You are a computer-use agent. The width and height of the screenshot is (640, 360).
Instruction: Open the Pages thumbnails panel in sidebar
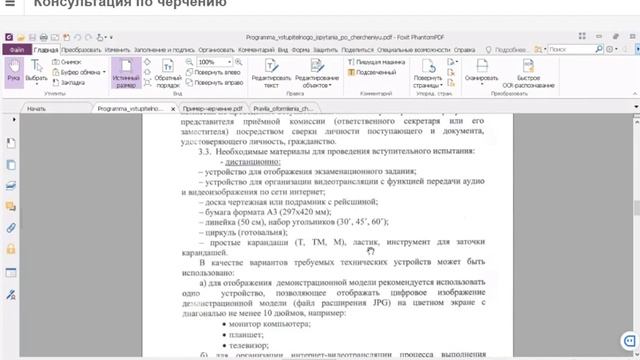point(11,164)
